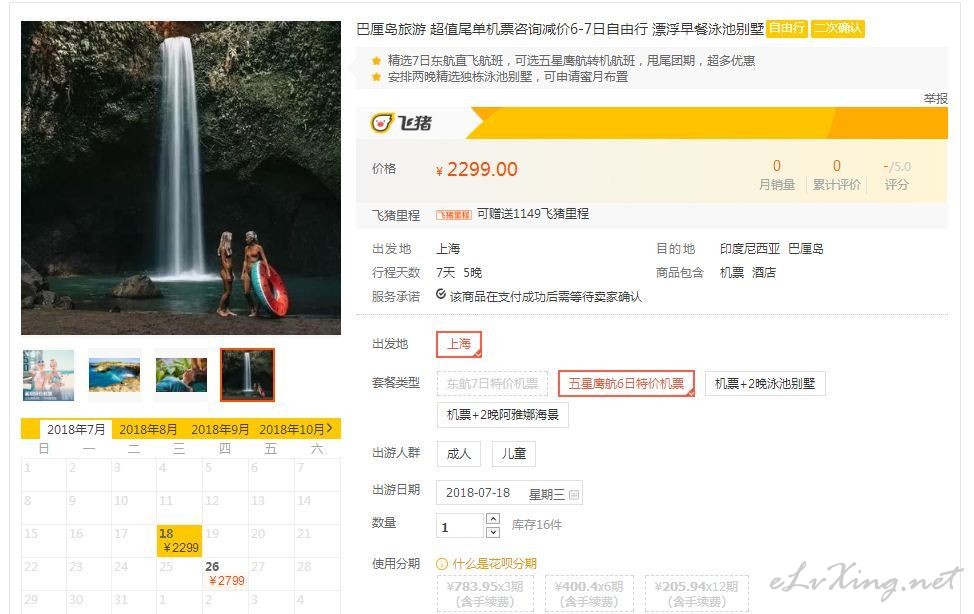Show next months with calendar arrow
The image size is (974, 614).
(x=330, y=428)
